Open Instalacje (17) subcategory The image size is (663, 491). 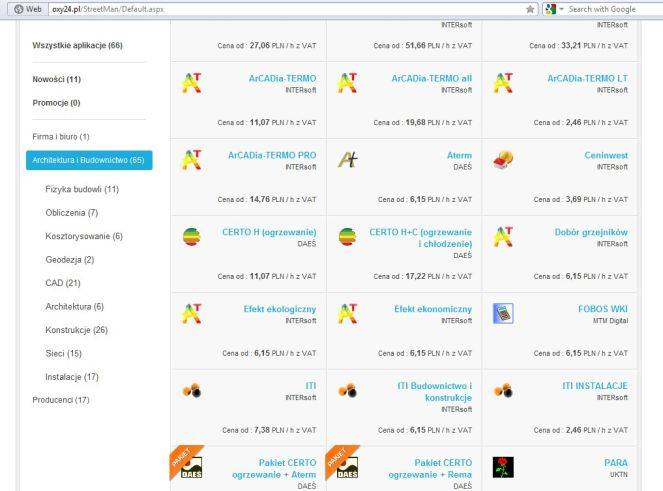click(x=72, y=377)
